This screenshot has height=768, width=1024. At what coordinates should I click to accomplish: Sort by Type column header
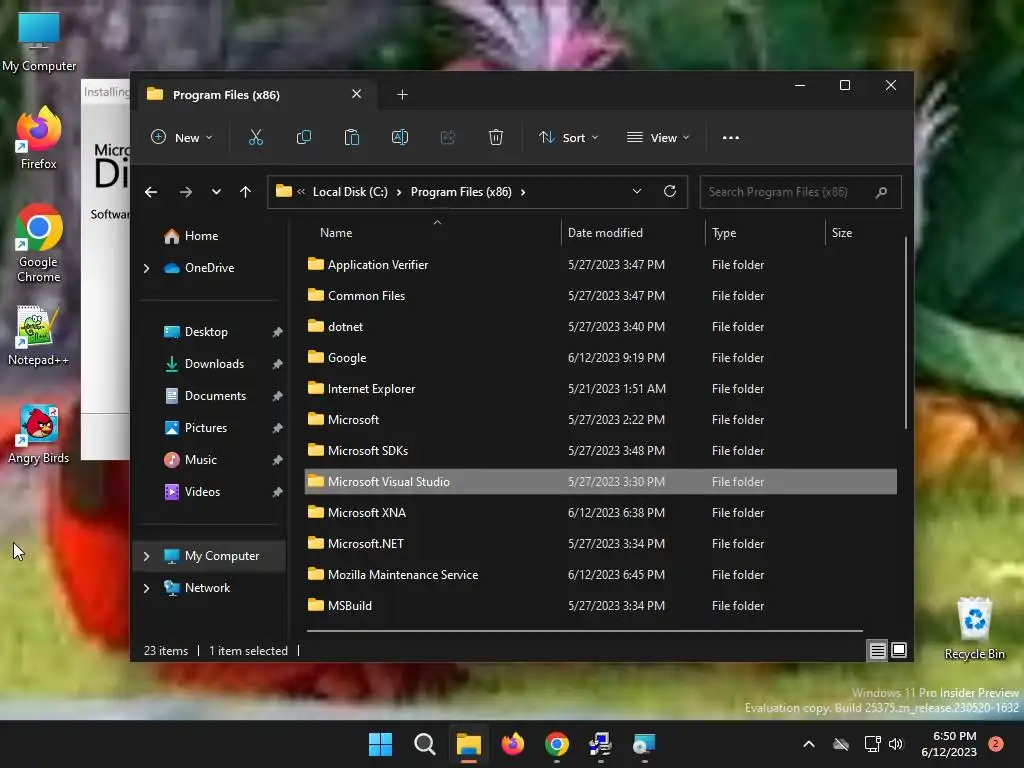[x=765, y=232]
